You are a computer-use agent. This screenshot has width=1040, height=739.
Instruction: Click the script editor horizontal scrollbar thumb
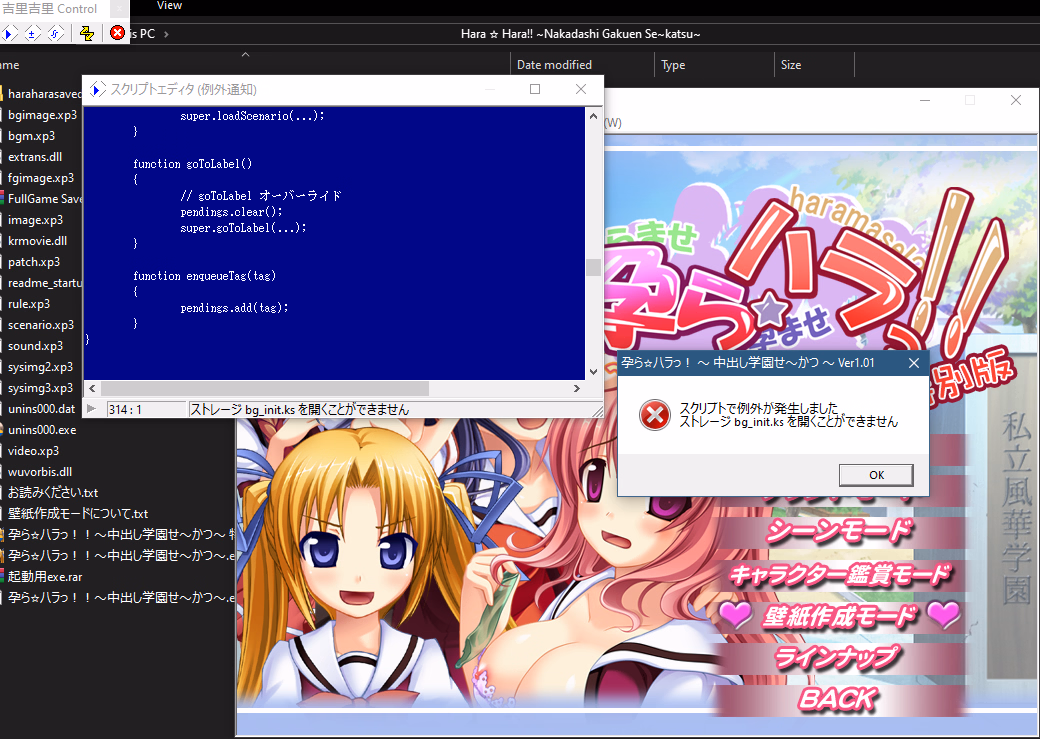tap(265, 388)
